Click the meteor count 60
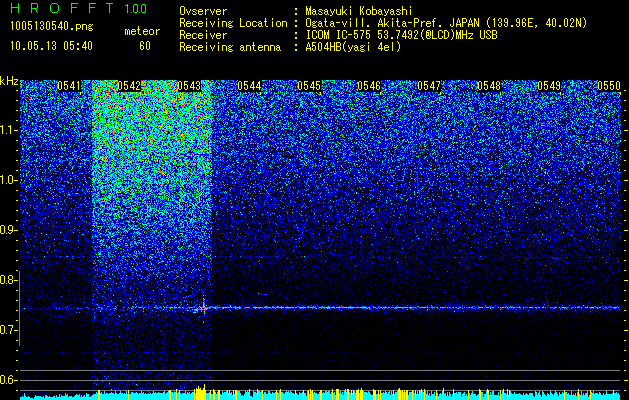Image resolution: width=629 pixels, height=400 pixels. pyautogui.click(x=145, y=46)
